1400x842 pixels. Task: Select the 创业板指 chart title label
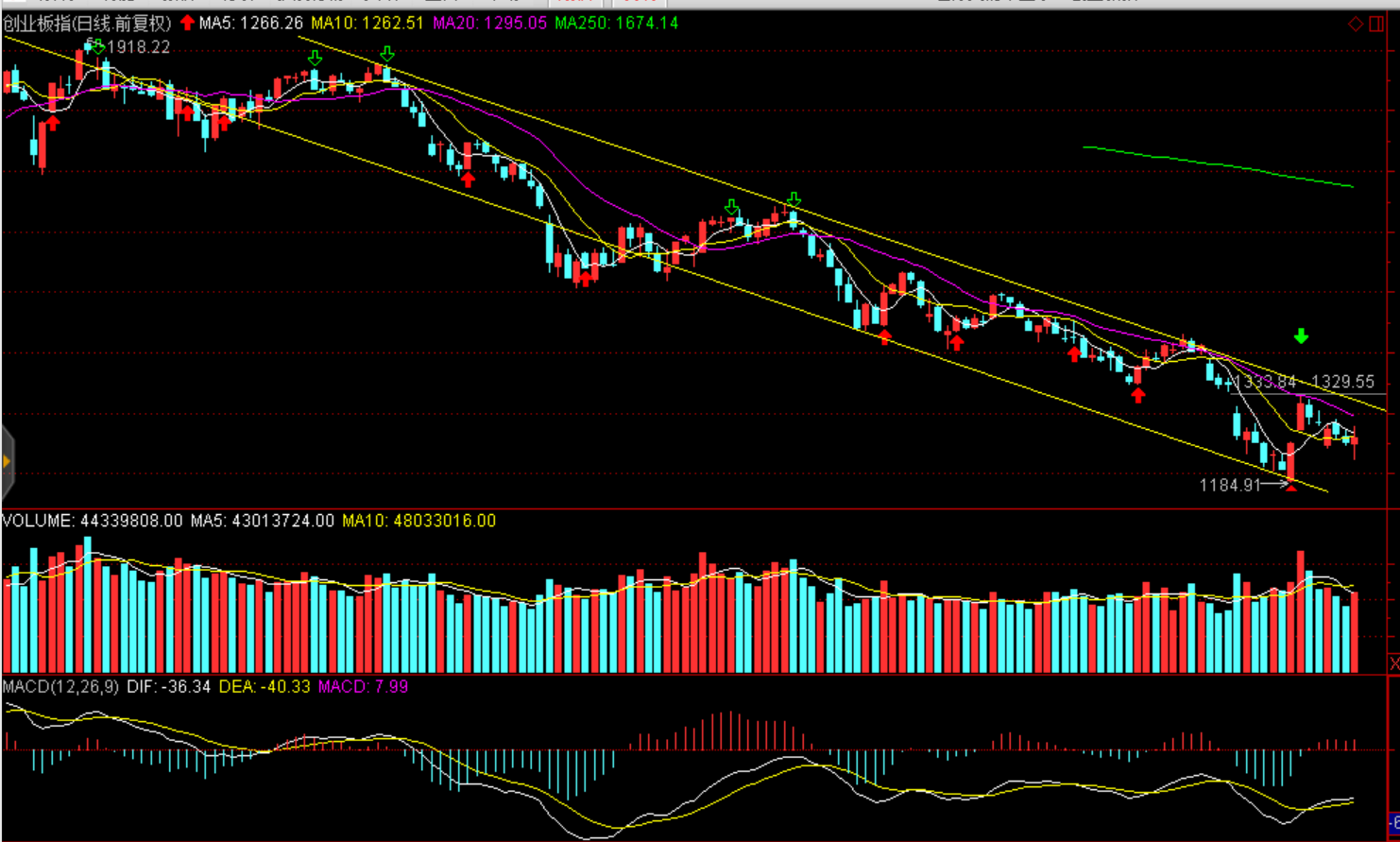(x=86, y=23)
